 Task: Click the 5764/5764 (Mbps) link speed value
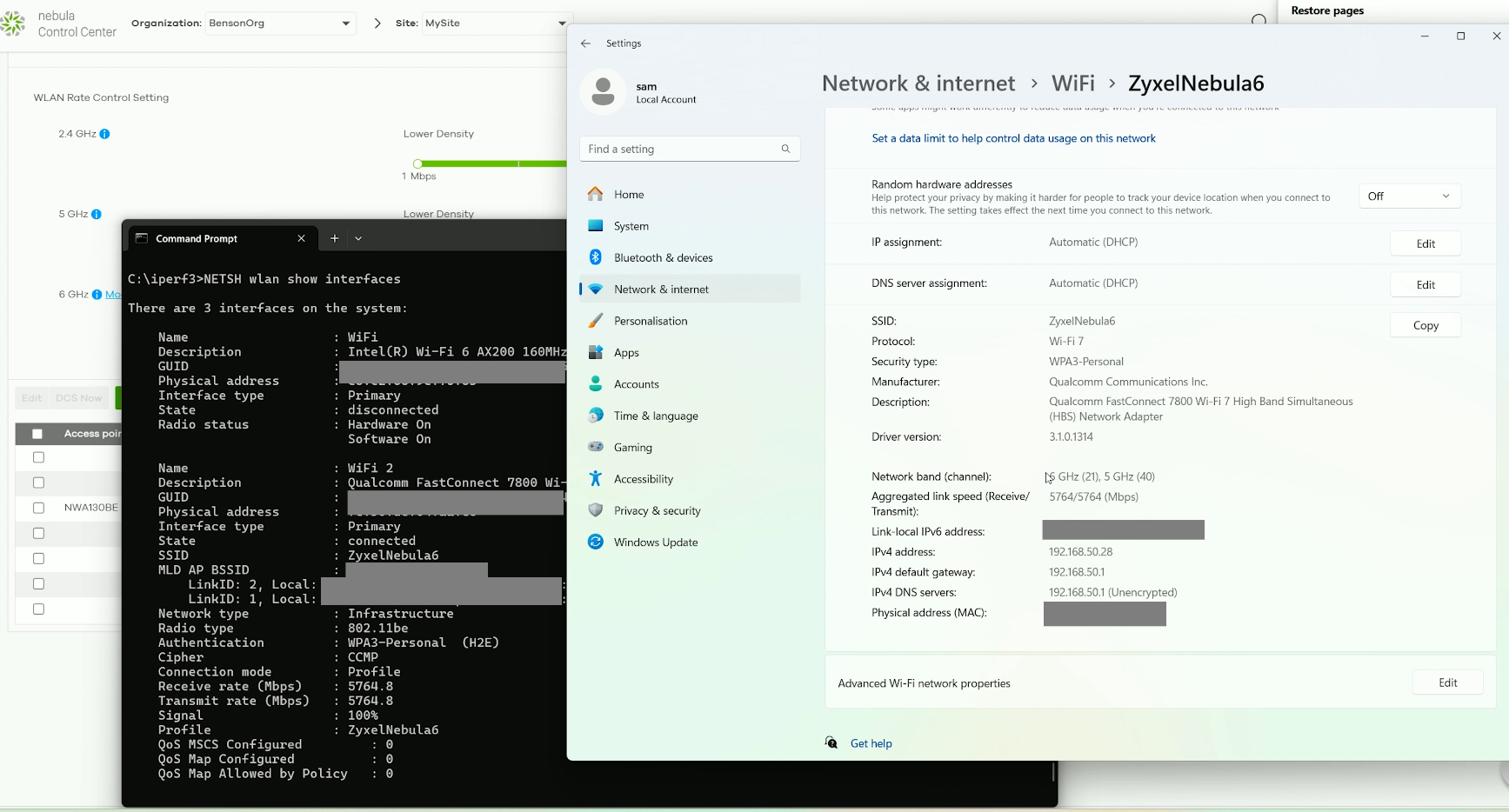(1093, 497)
